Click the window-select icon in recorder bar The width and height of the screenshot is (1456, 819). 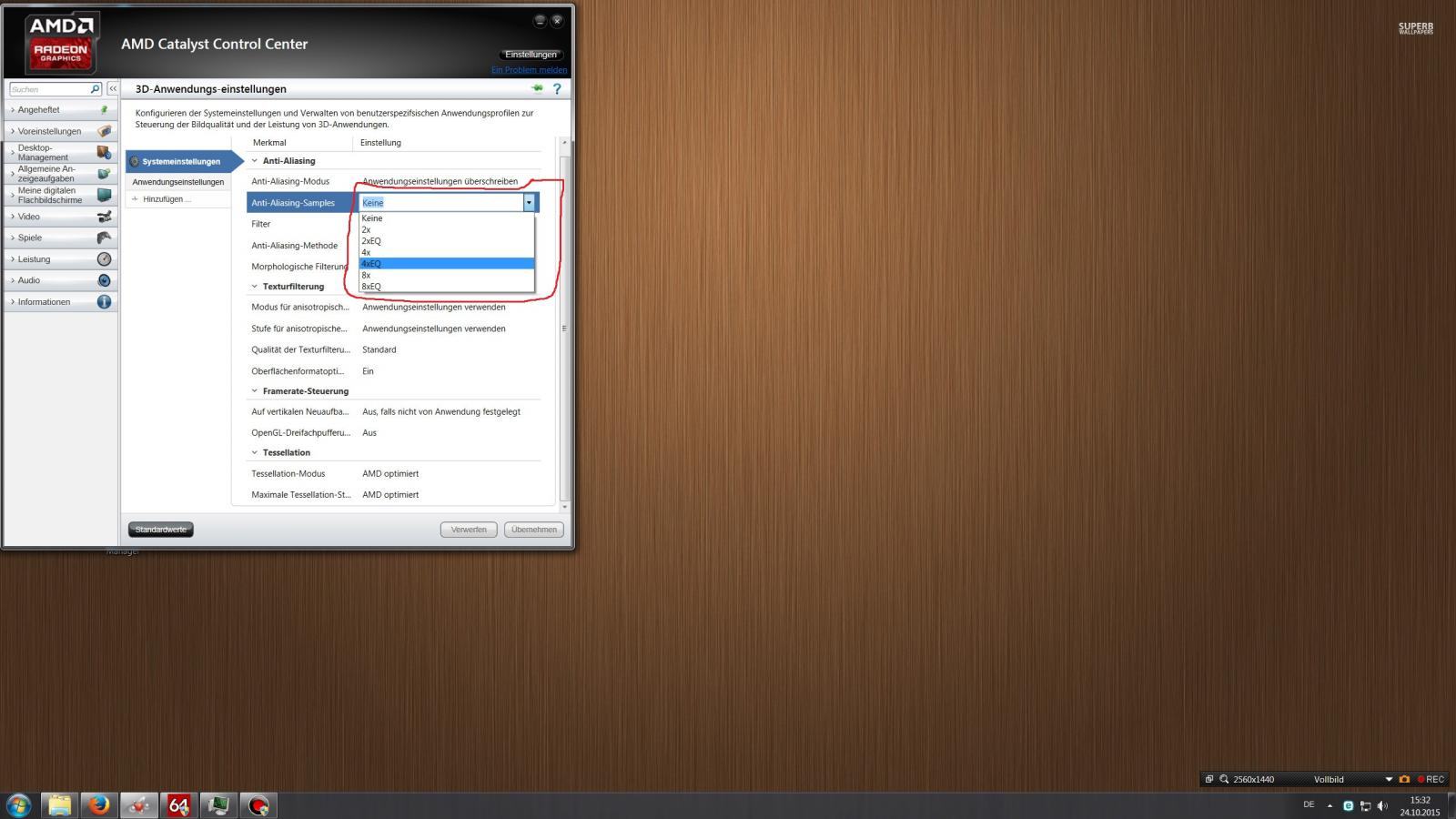pos(1209,779)
